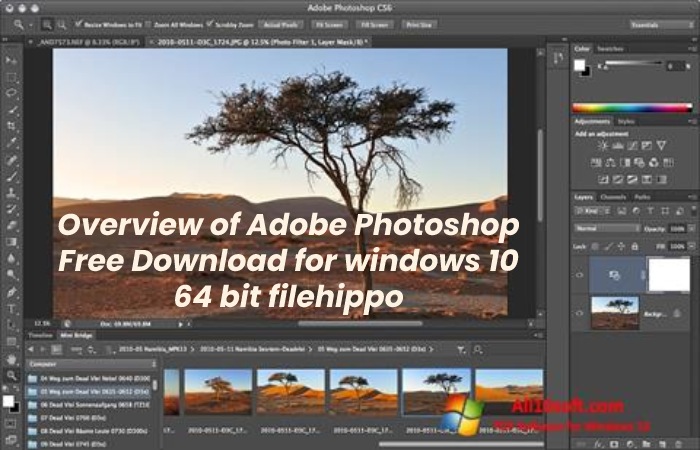This screenshot has width=700, height=450.
Task: Click the Fit Screen button
Action: click(329, 25)
